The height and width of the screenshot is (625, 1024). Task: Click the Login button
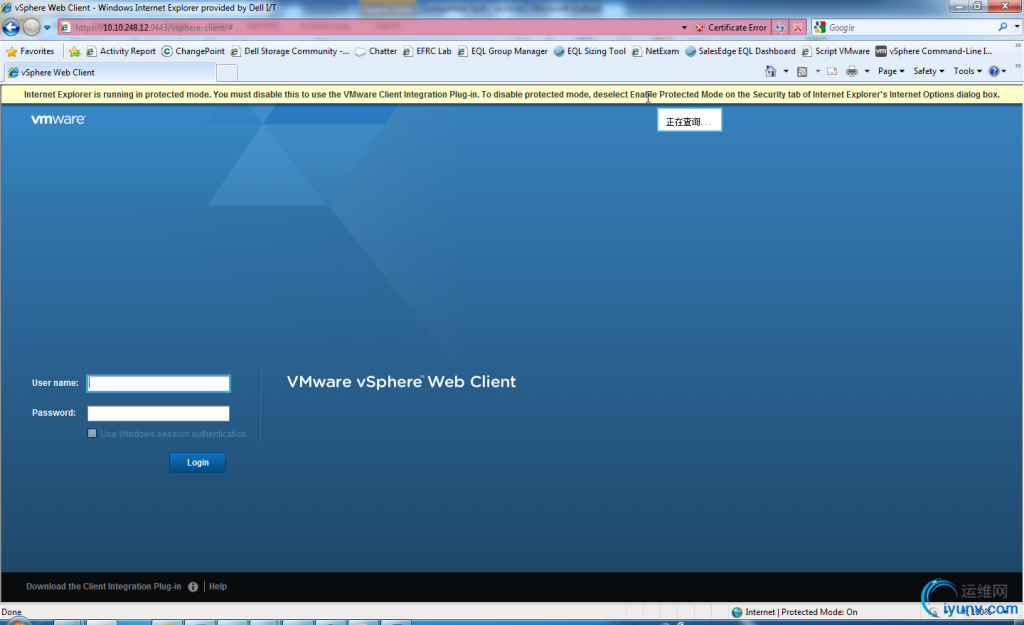coord(197,462)
